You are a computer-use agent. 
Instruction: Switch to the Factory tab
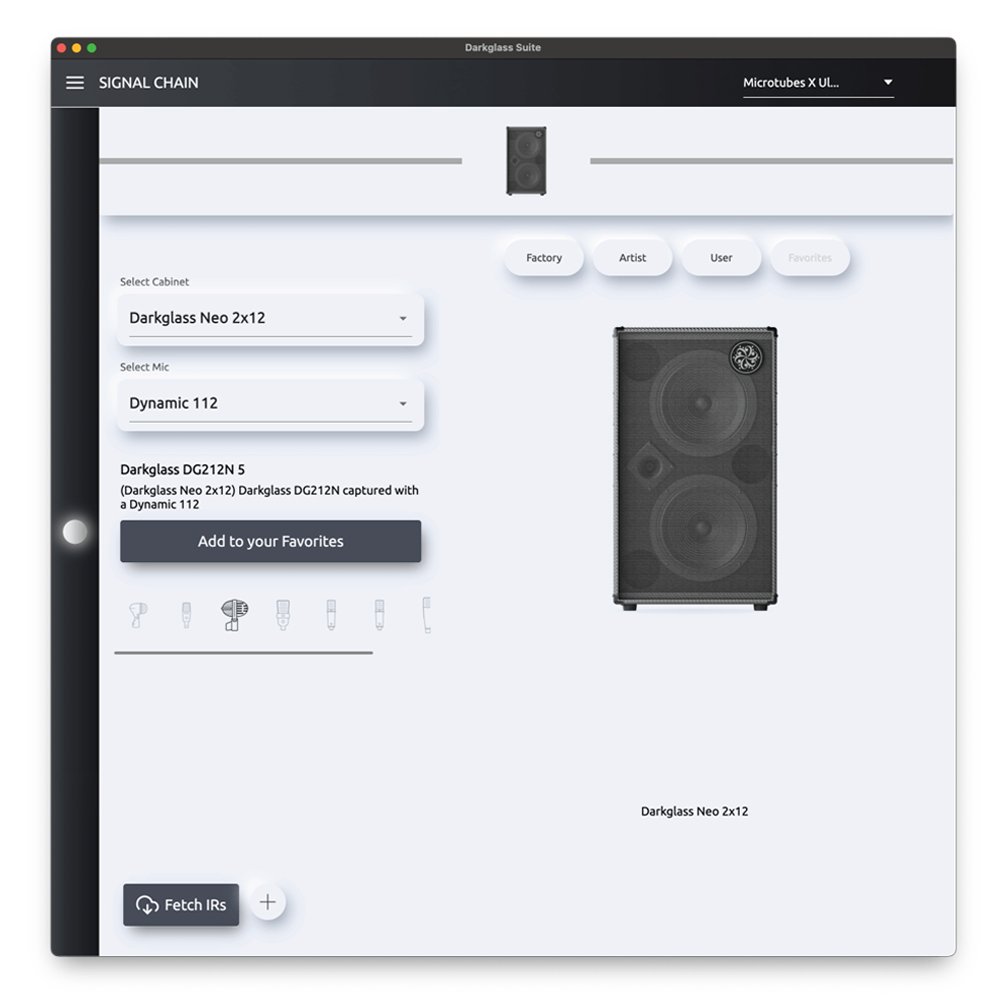544,258
